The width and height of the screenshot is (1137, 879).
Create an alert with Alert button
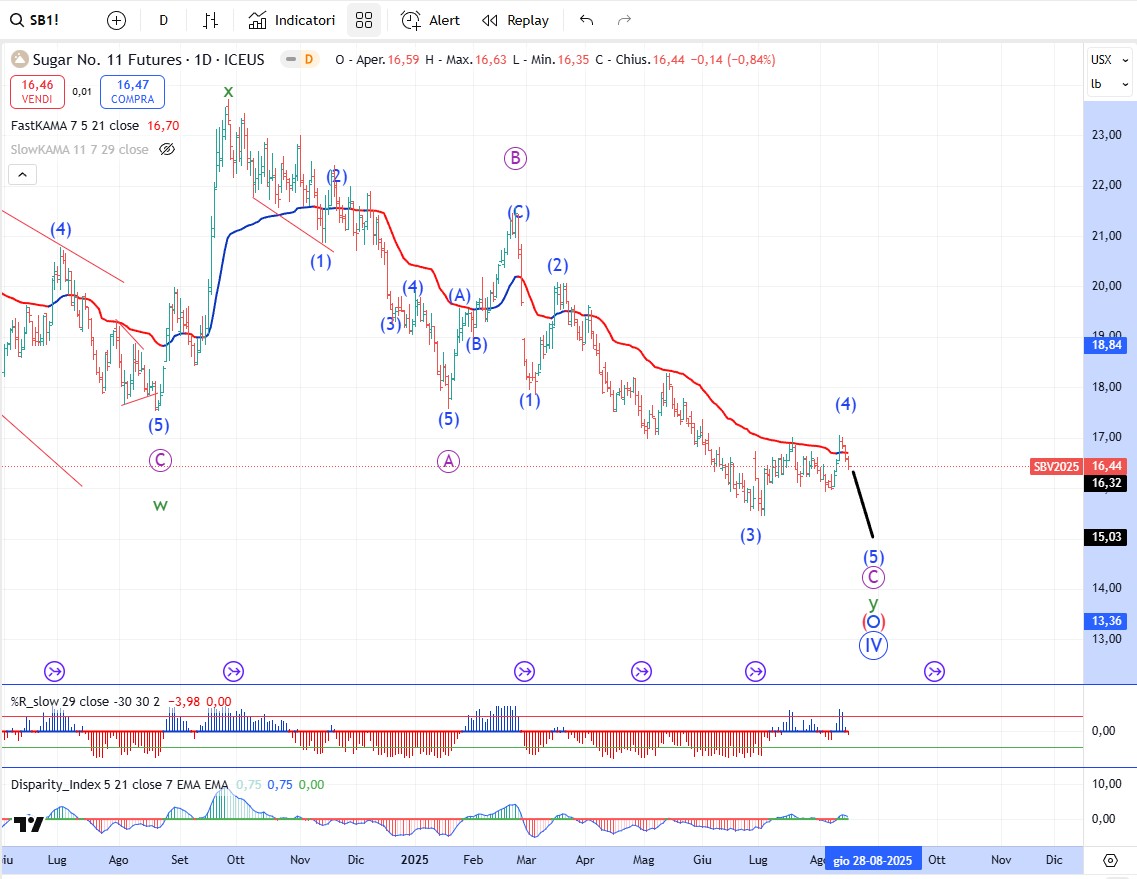click(x=431, y=20)
